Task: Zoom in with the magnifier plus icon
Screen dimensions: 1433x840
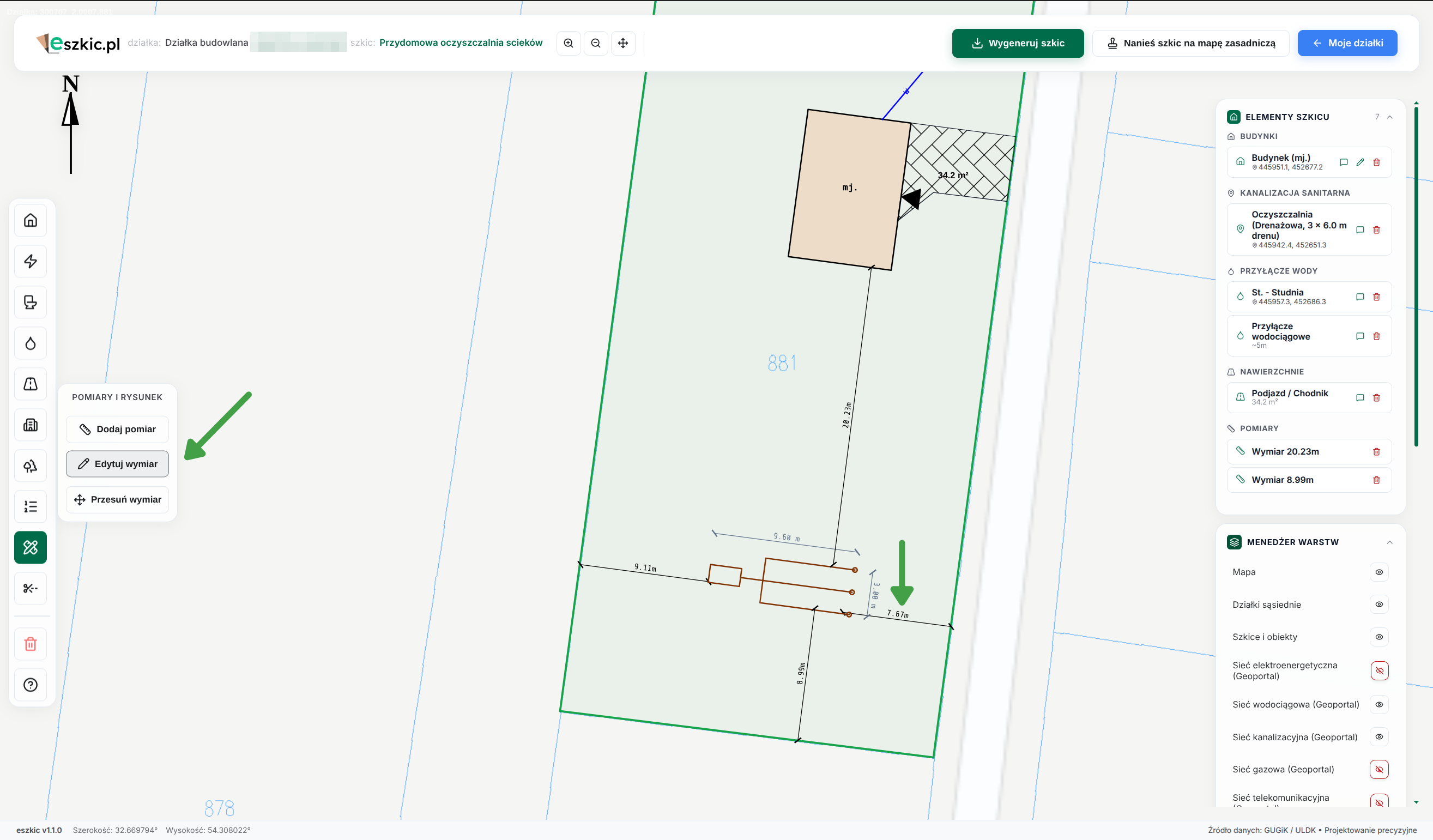Action: tap(568, 43)
